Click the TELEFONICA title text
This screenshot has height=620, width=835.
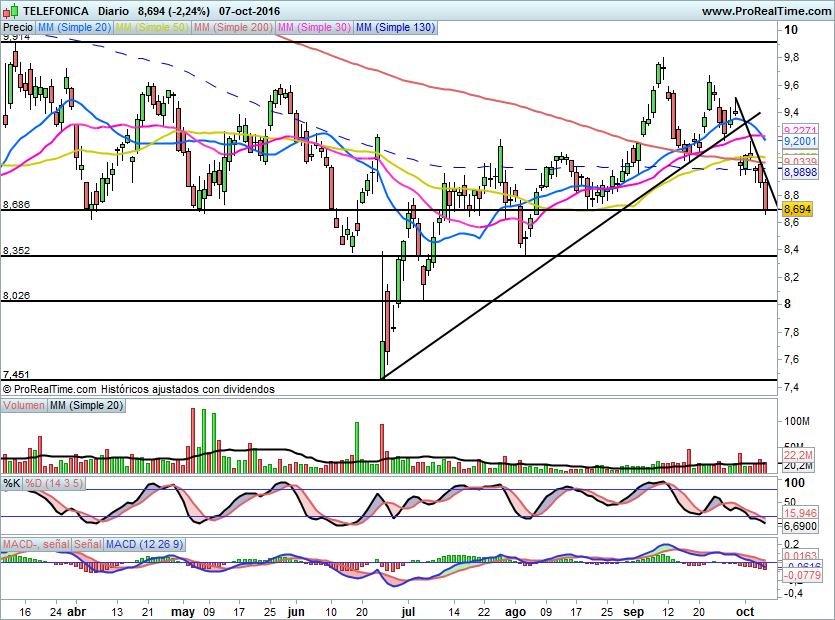(56, 11)
